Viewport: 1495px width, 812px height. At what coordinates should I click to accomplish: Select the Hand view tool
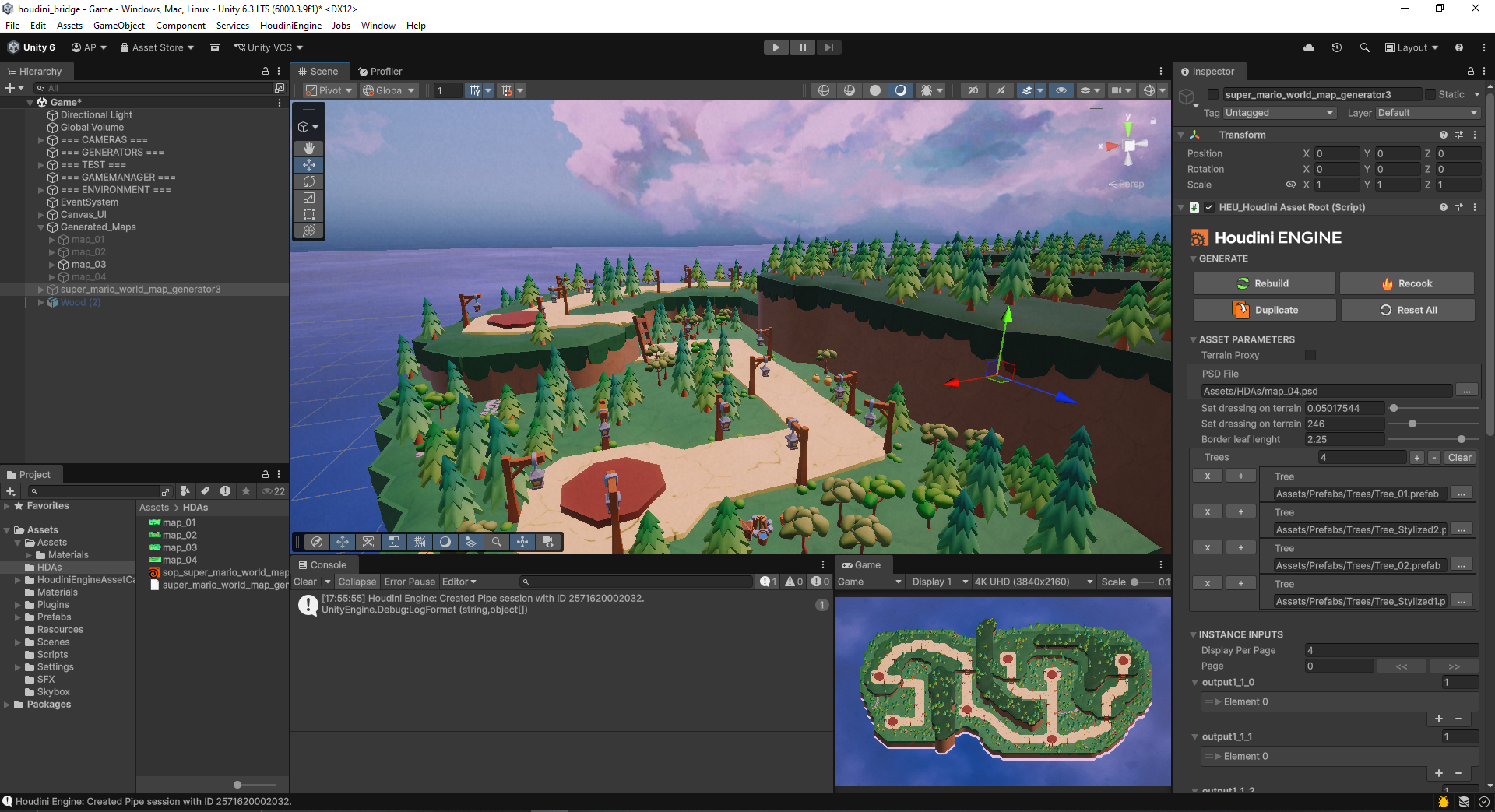point(309,148)
